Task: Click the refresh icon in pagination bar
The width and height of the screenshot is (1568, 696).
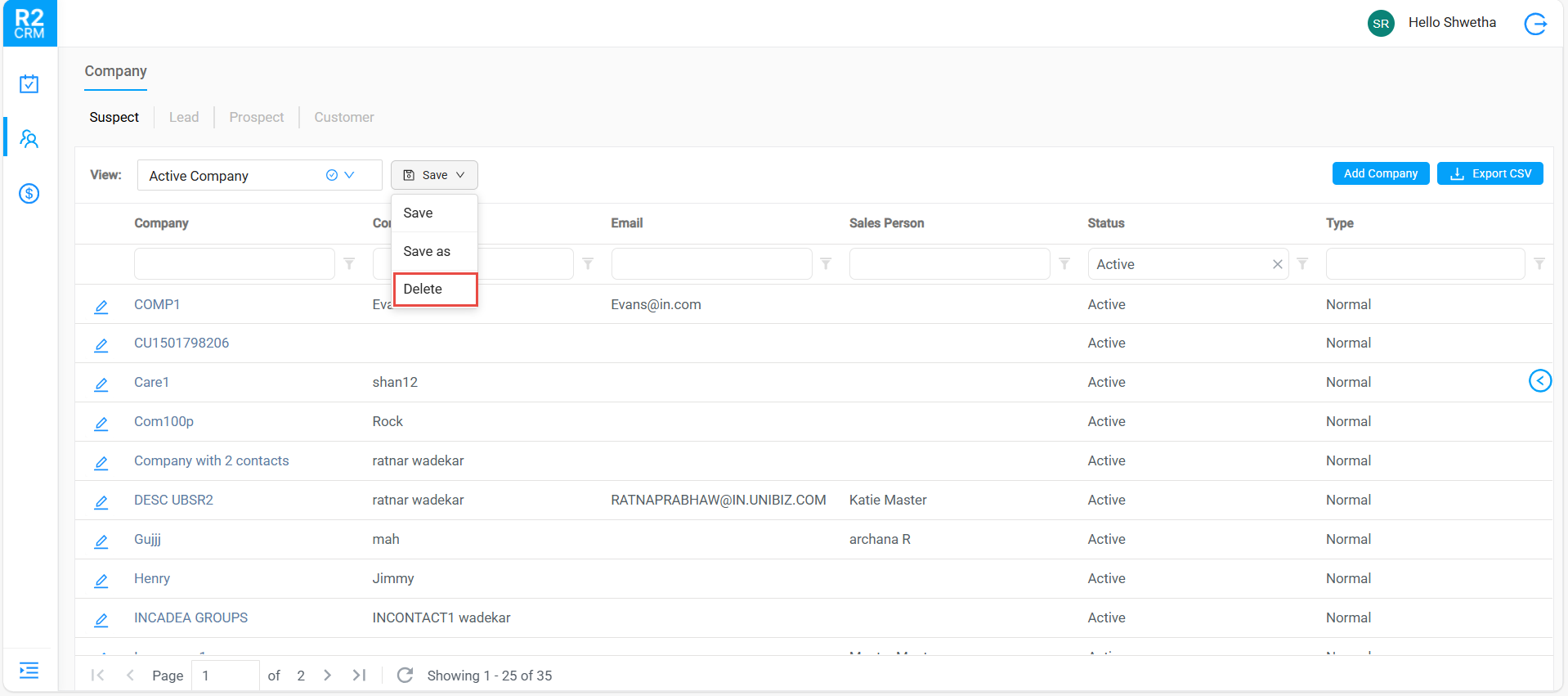Action: point(405,676)
